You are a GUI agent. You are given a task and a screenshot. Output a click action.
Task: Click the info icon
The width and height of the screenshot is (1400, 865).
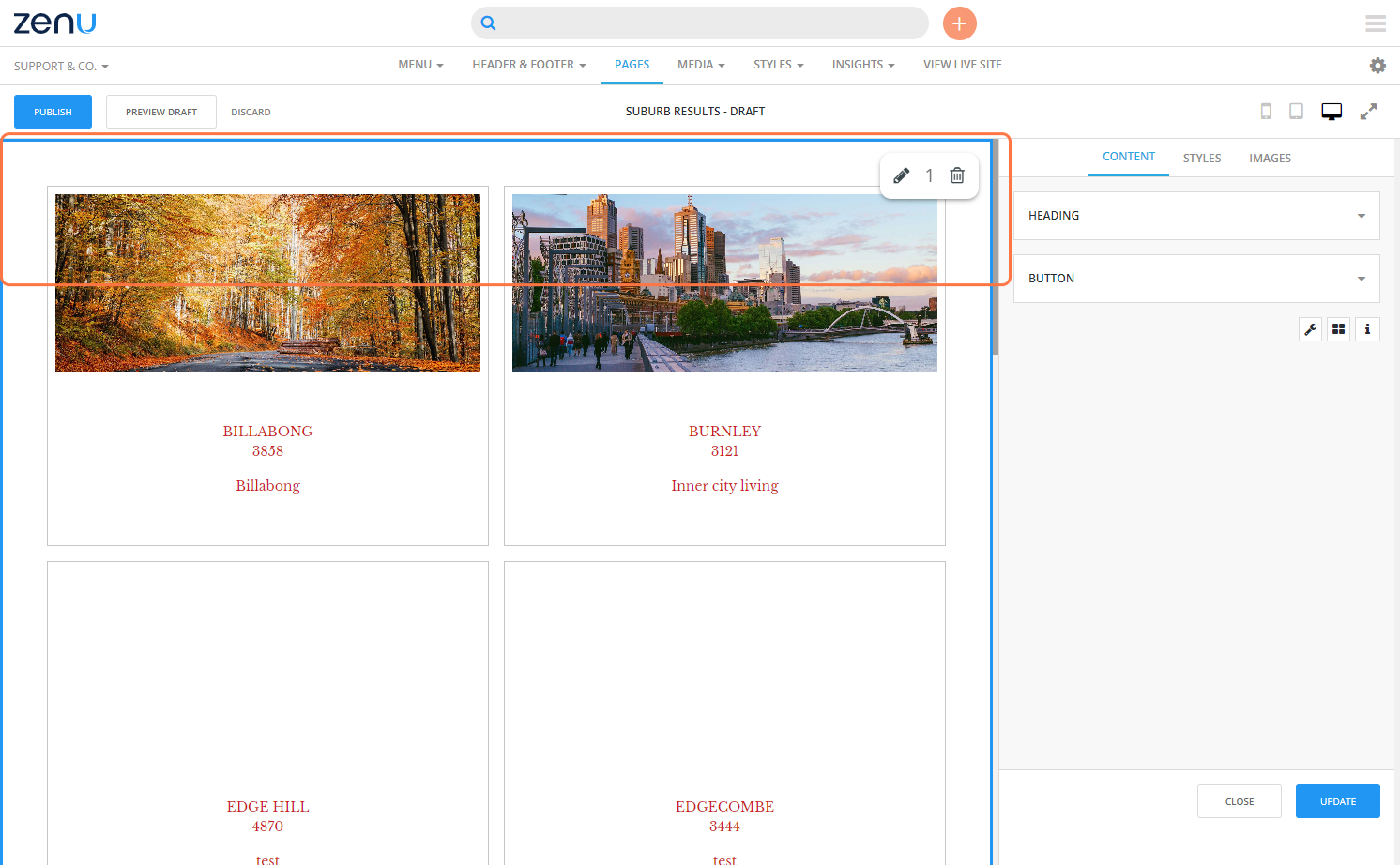coord(1368,329)
